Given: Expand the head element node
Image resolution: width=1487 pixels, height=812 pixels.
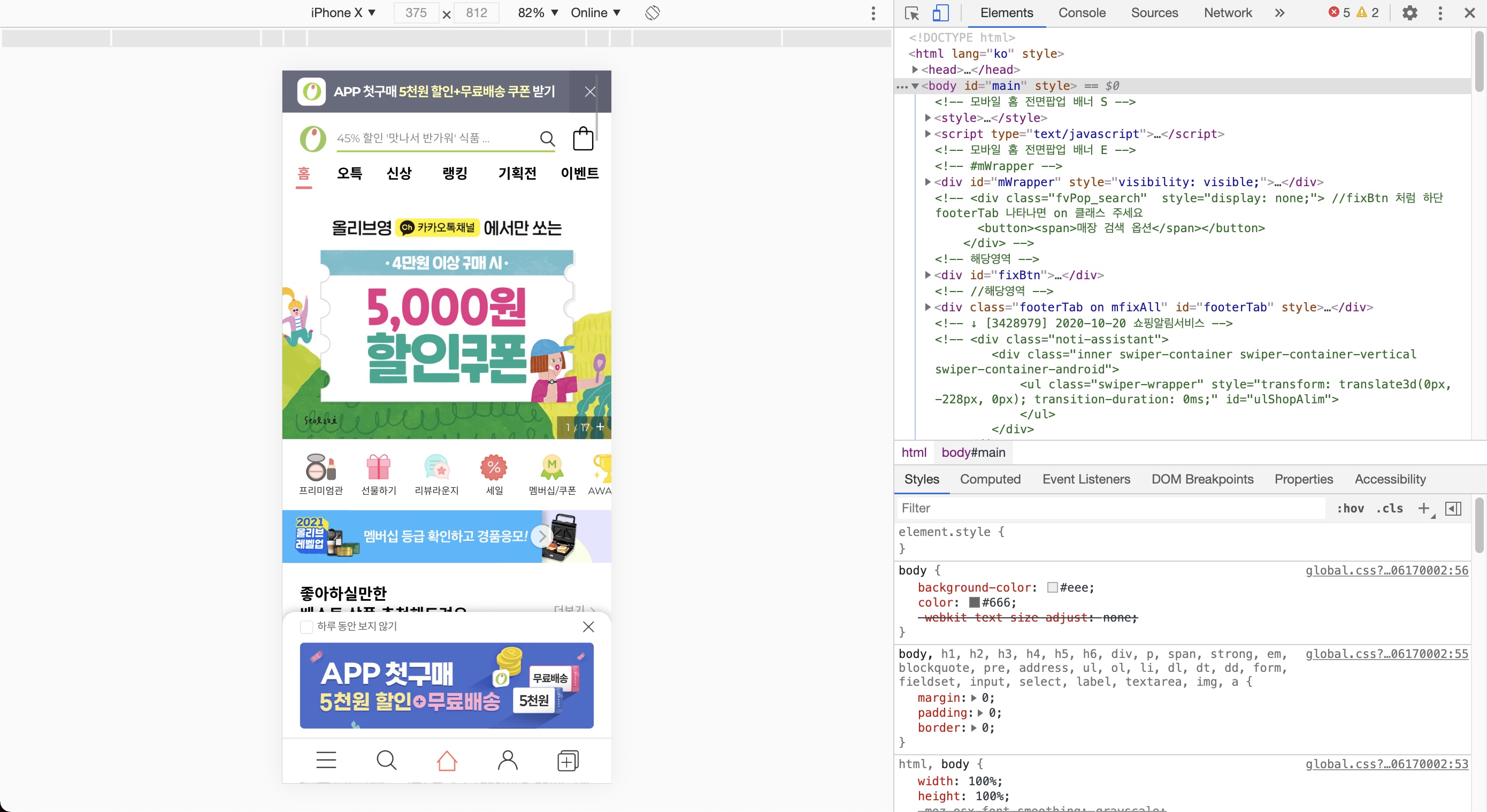Looking at the screenshot, I should tap(915, 69).
